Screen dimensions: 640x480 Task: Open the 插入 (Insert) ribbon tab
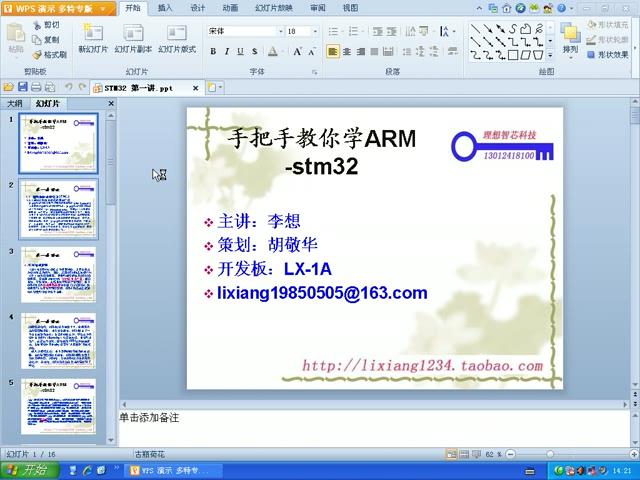[165, 8]
